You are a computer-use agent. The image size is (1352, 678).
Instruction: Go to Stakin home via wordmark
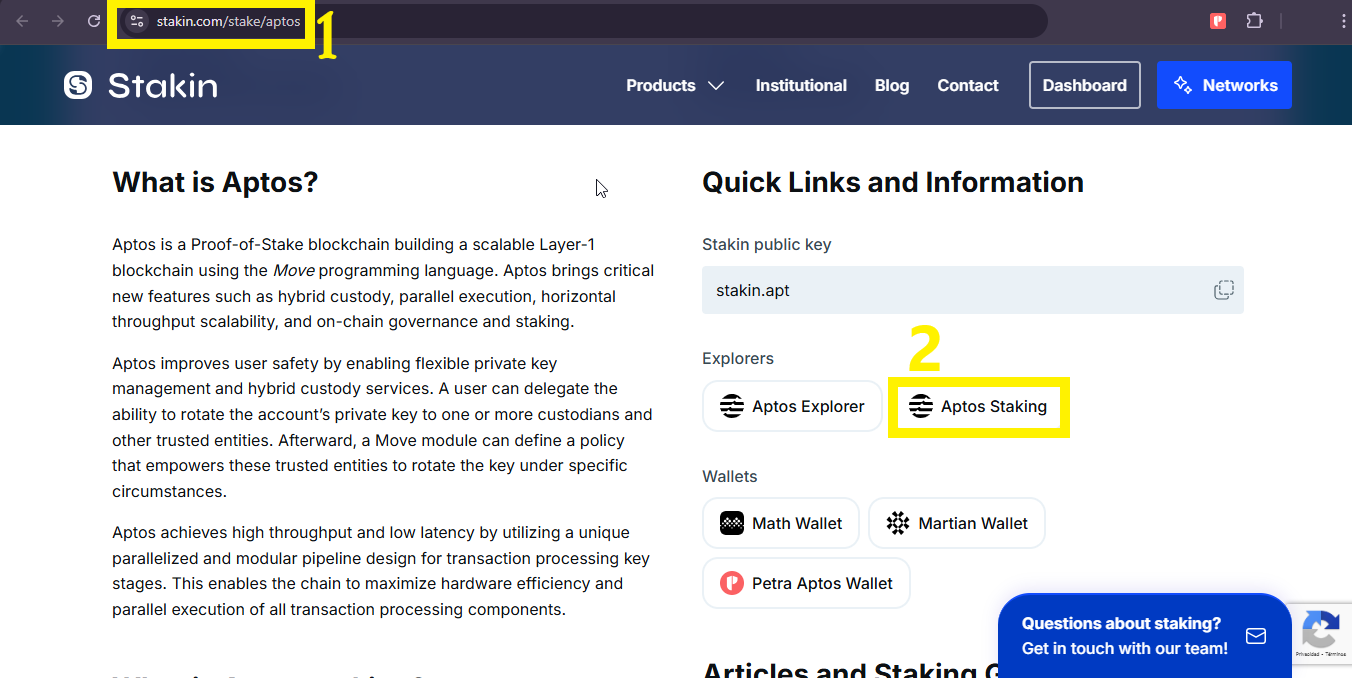(x=162, y=85)
